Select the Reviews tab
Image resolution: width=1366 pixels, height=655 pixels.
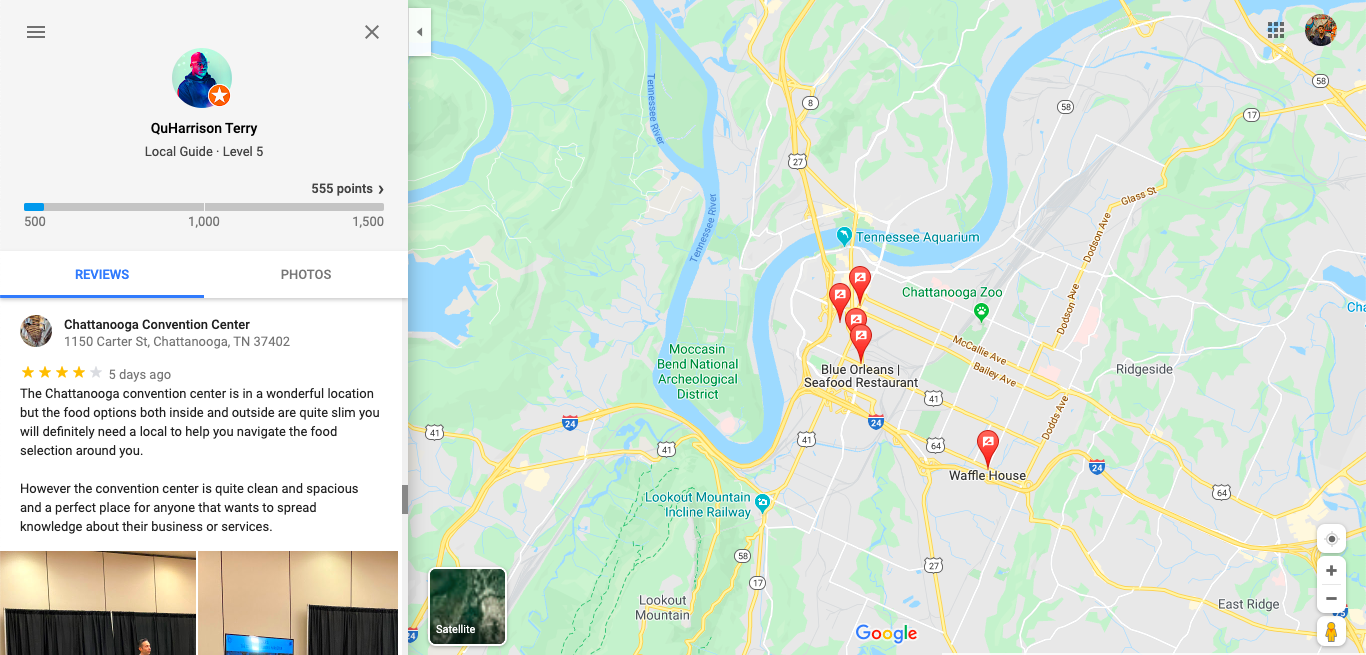102,275
